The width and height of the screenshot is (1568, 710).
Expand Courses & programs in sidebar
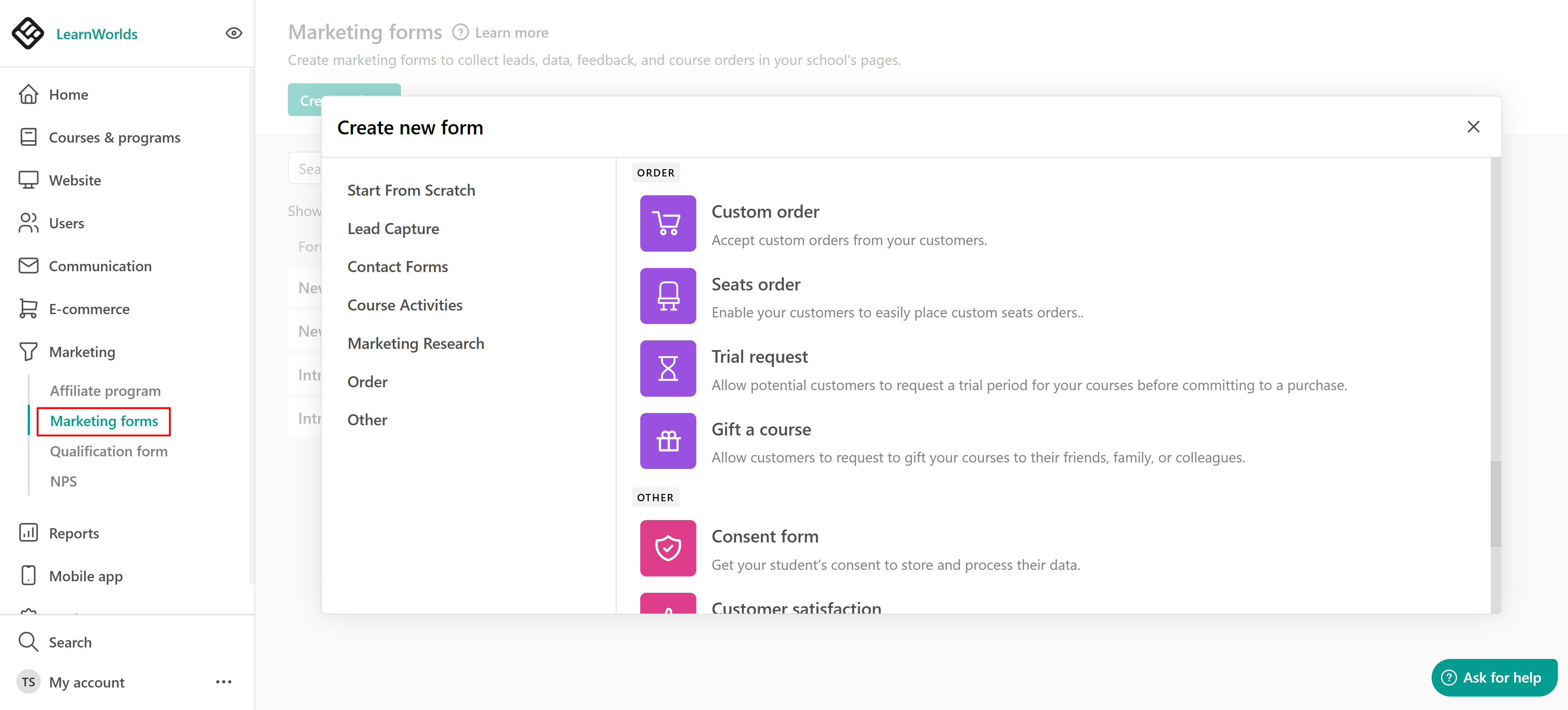coord(114,138)
